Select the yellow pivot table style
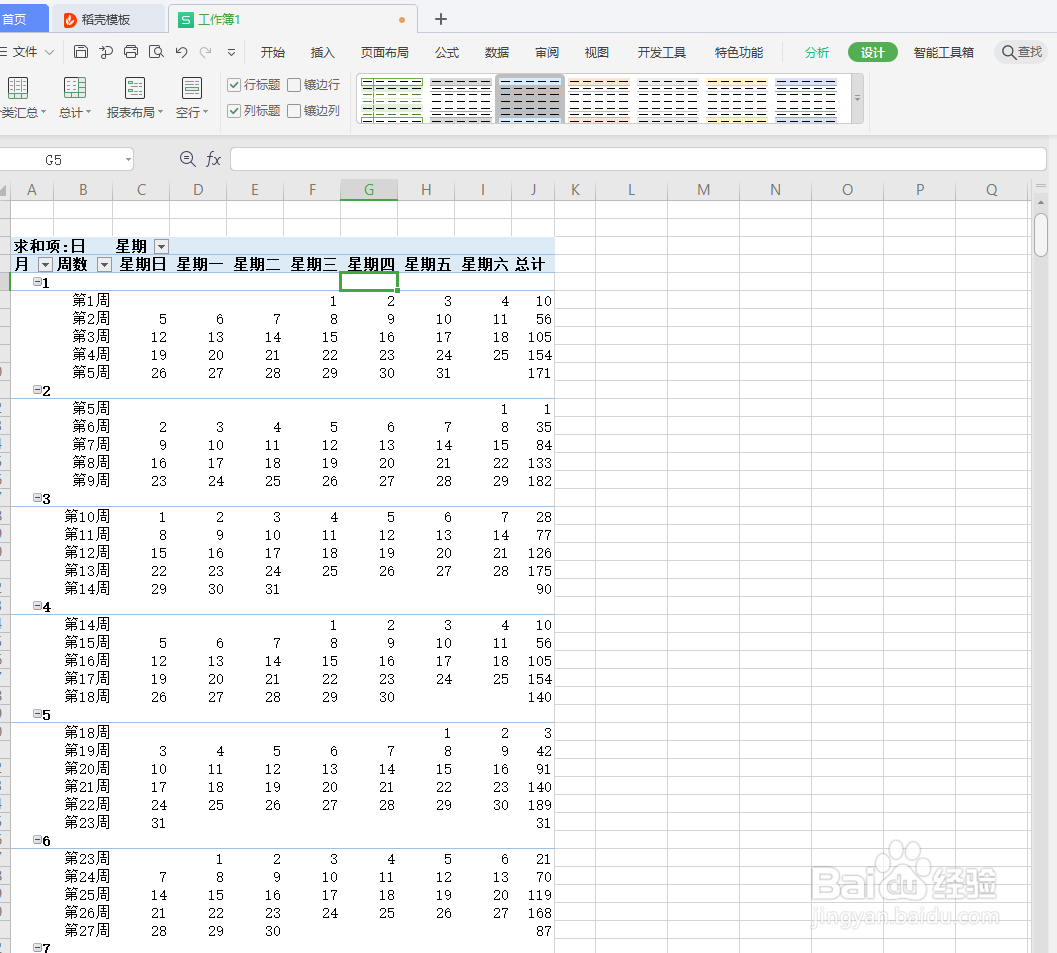Viewport: 1057px width, 953px height. (x=737, y=100)
